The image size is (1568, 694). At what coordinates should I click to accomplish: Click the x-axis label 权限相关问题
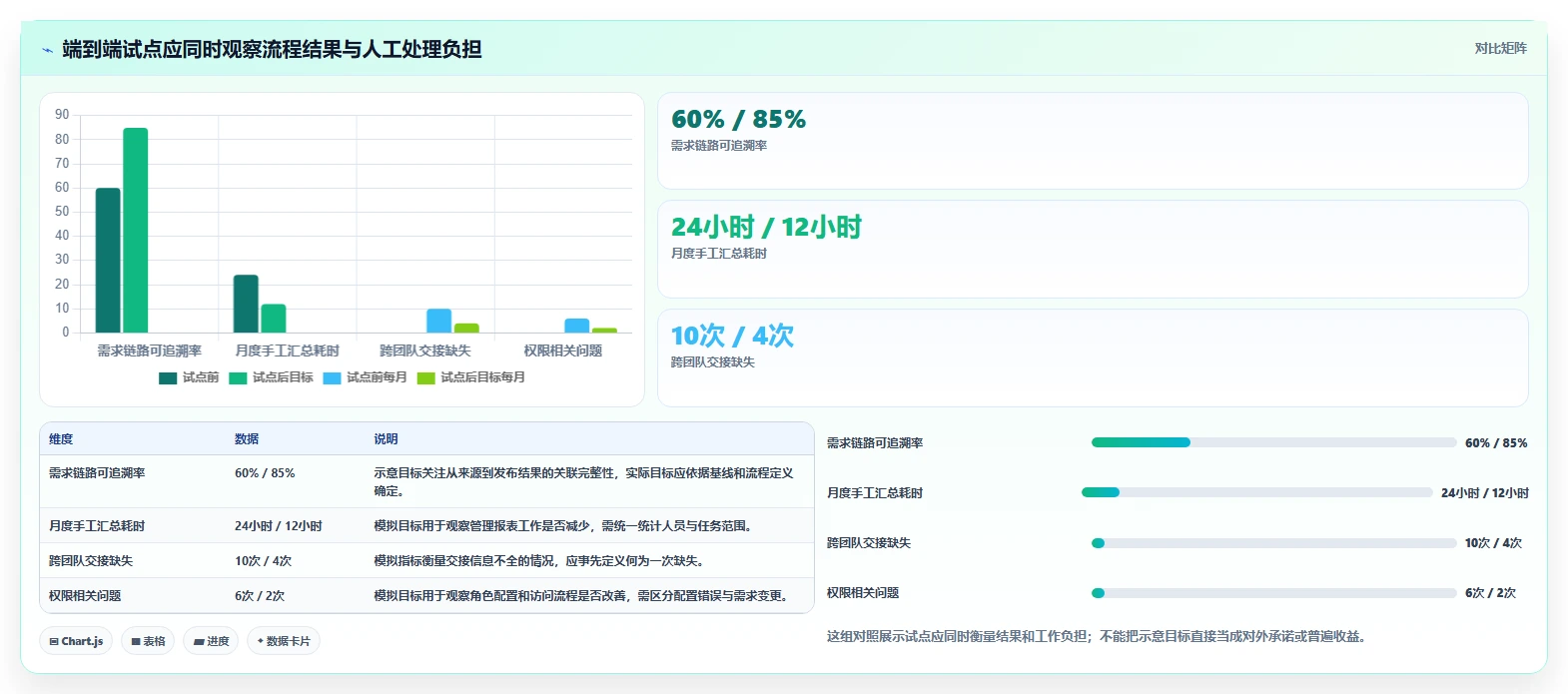point(563,350)
